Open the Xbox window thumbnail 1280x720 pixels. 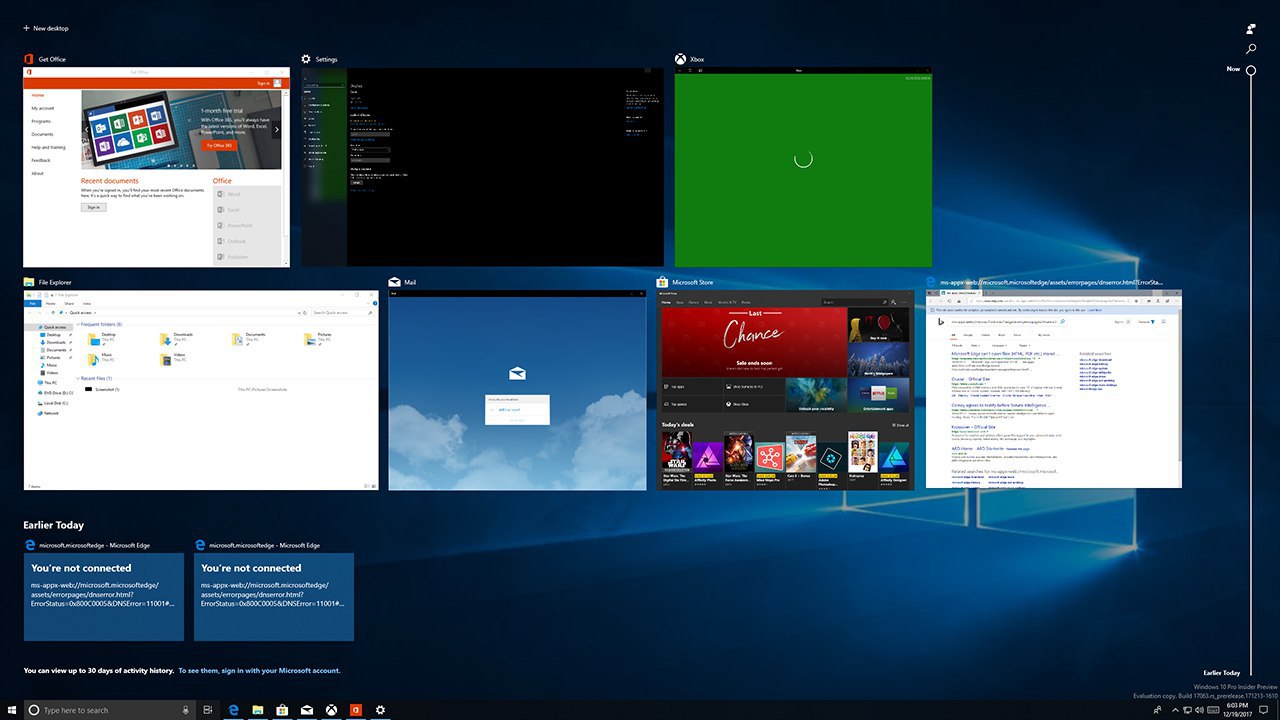(803, 167)
